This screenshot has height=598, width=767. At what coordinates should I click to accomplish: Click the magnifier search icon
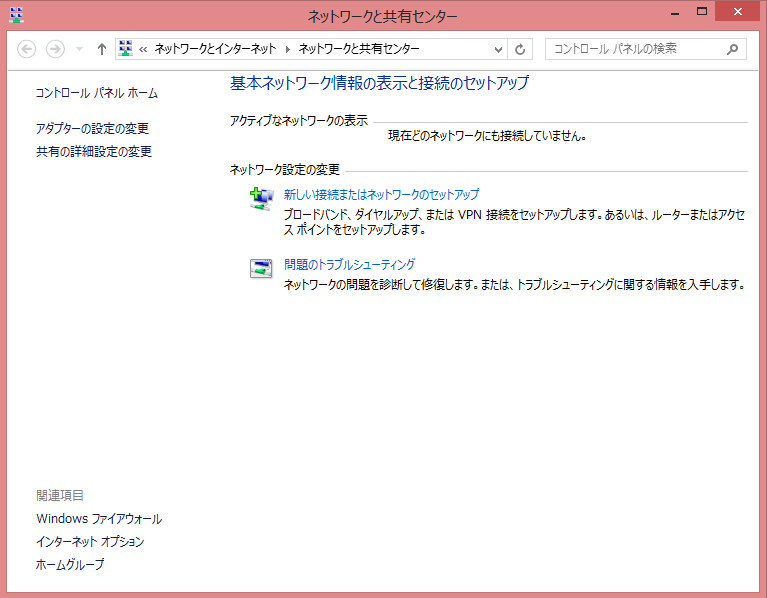tap(732, 49)
